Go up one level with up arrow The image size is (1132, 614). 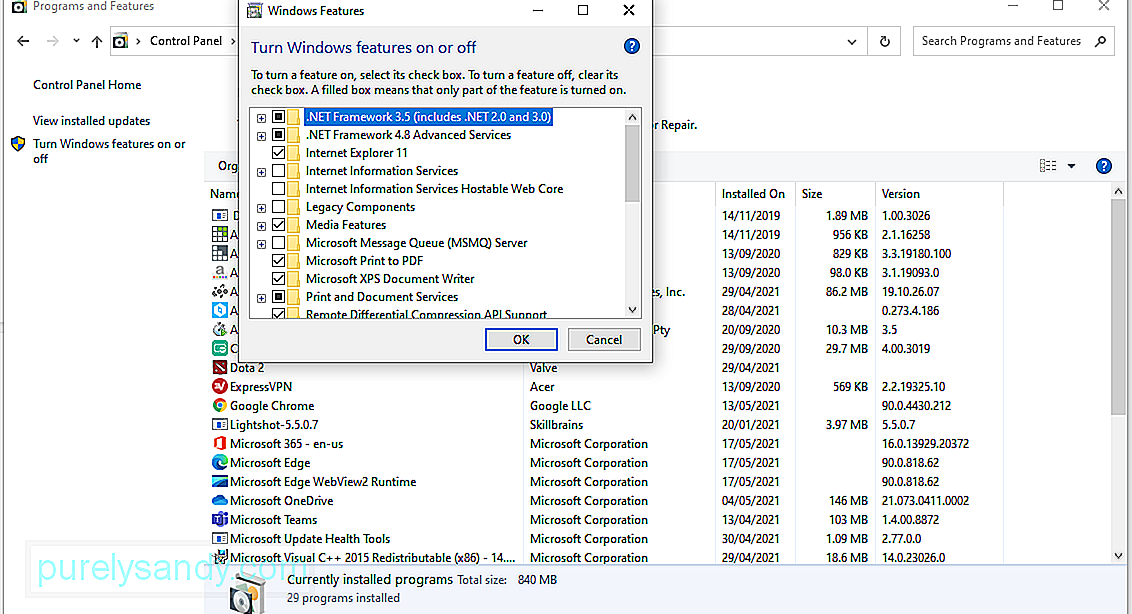[97, 42]
